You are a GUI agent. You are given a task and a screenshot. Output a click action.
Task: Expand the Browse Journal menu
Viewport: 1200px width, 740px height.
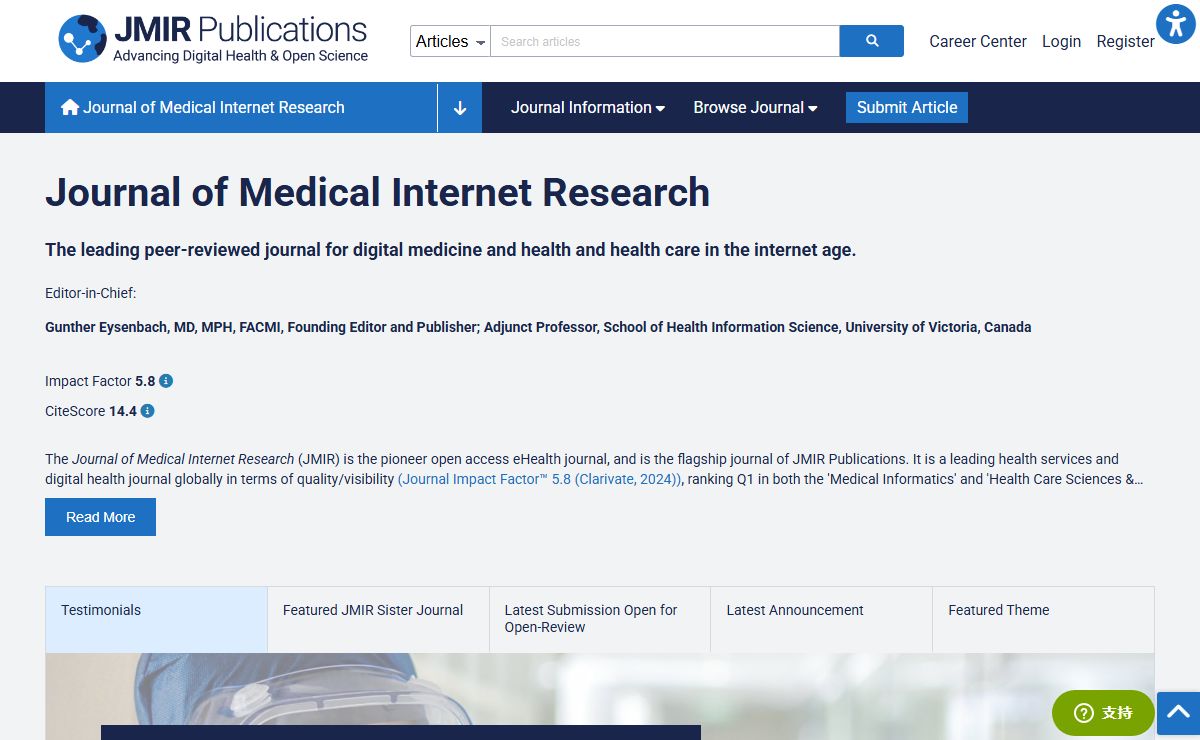click(755, 108)
